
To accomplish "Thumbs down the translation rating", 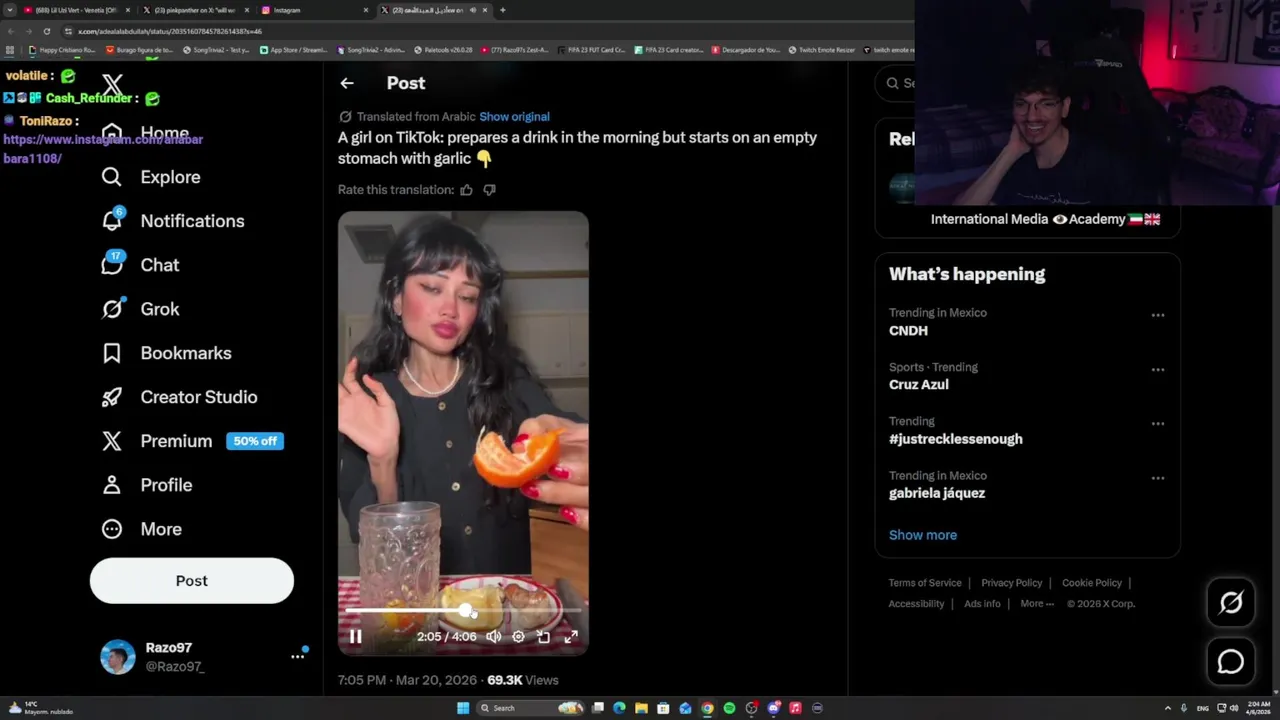I will click(x=489, y=189).
